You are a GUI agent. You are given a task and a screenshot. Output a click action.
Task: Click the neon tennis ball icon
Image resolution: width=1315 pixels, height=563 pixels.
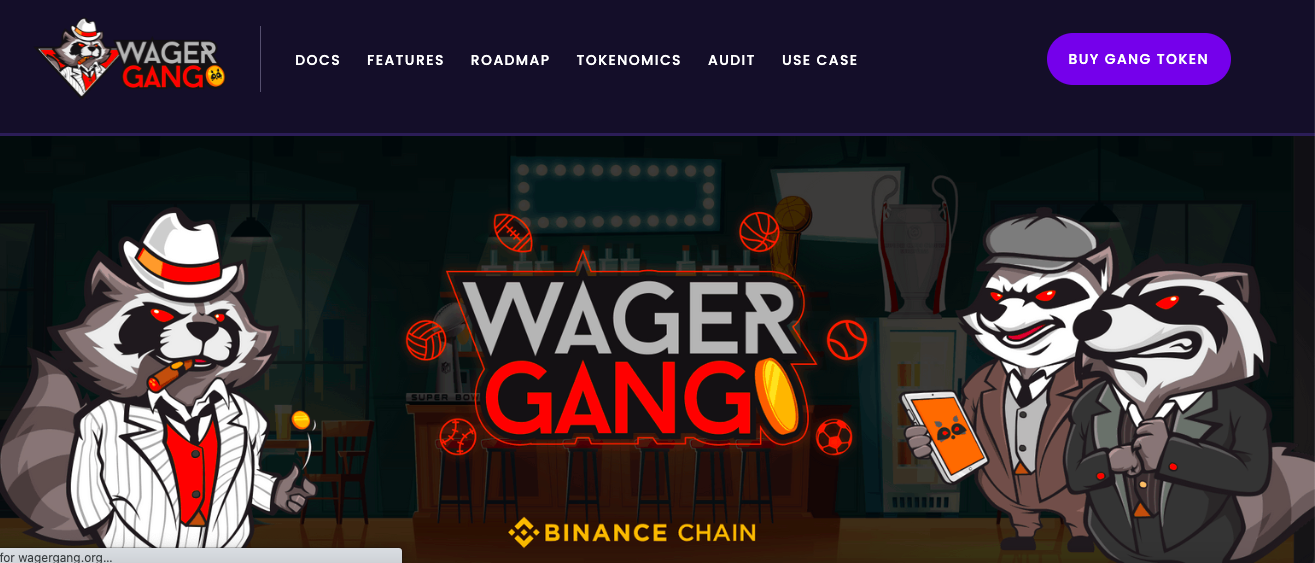tap(847, 339)
